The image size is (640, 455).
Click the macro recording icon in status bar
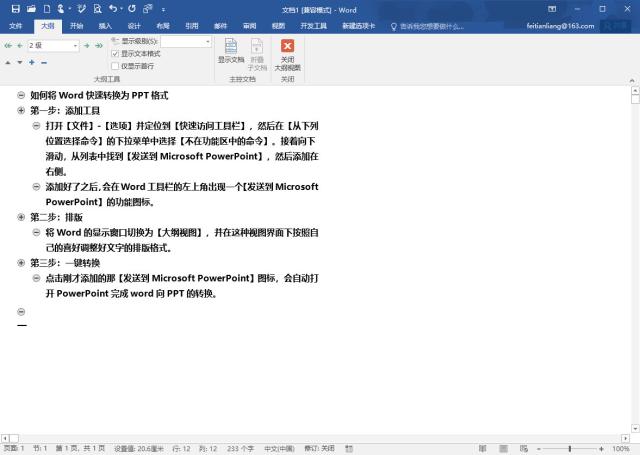(349, 448)
